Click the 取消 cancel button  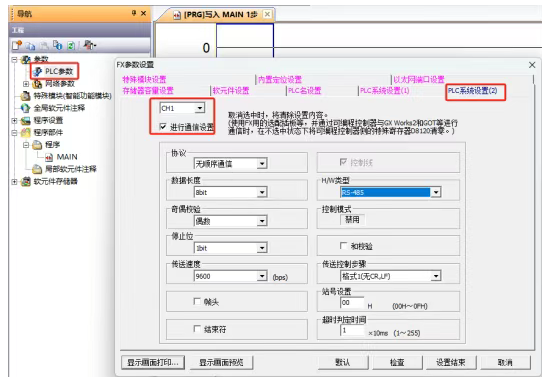505,362
